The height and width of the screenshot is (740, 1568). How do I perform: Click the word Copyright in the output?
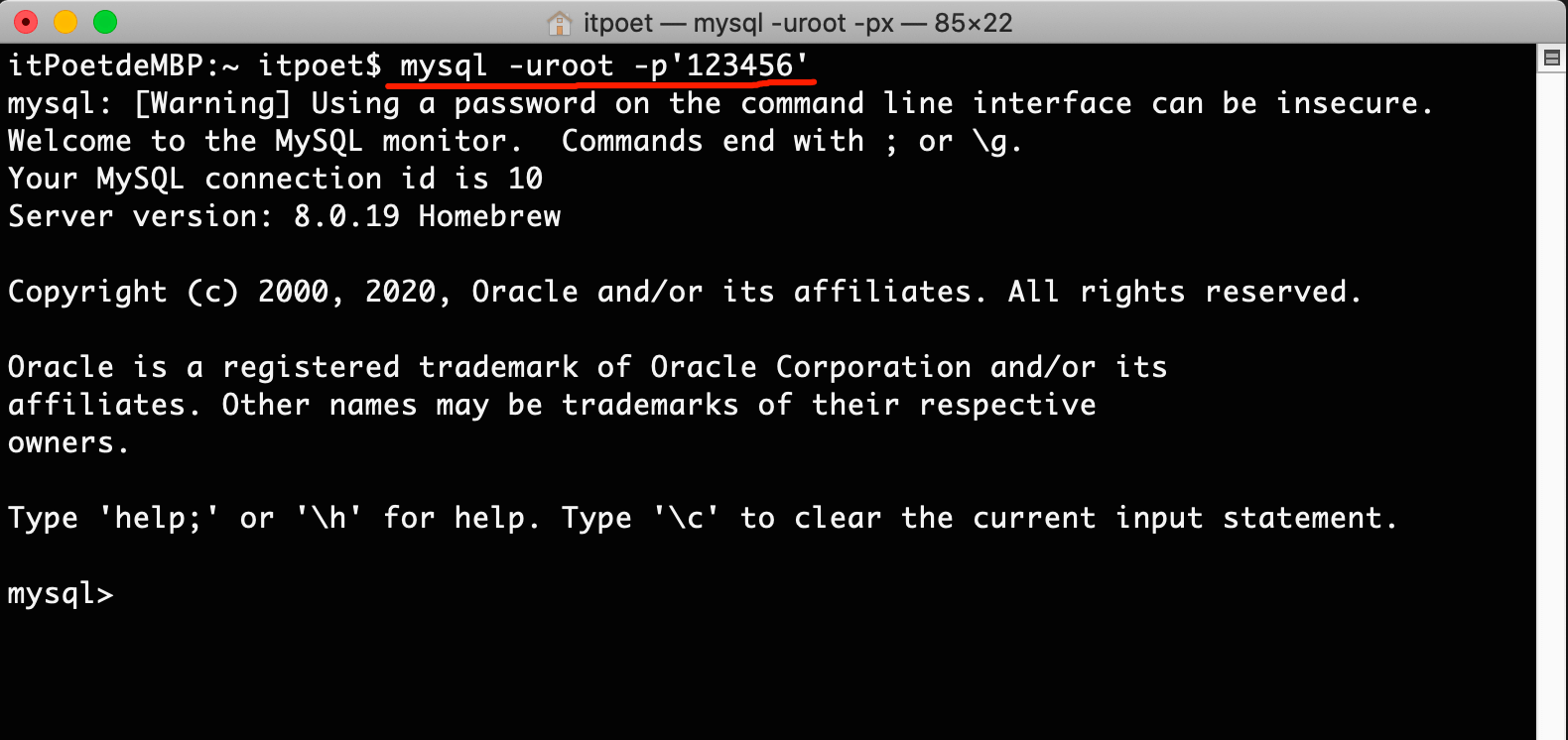click(87, 292)
